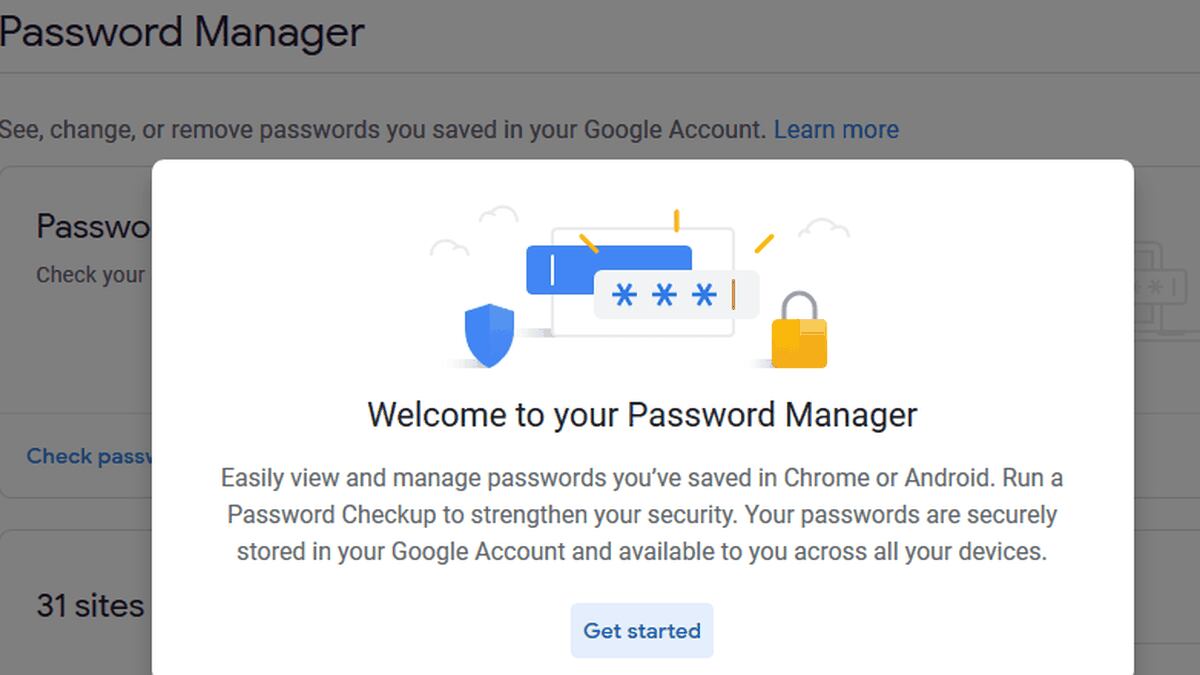Image resolution: width=1200 pixels, height=675 pixels.
Task: Click the blue shield icon in the illustration
Action: click(x=489, y=333)
